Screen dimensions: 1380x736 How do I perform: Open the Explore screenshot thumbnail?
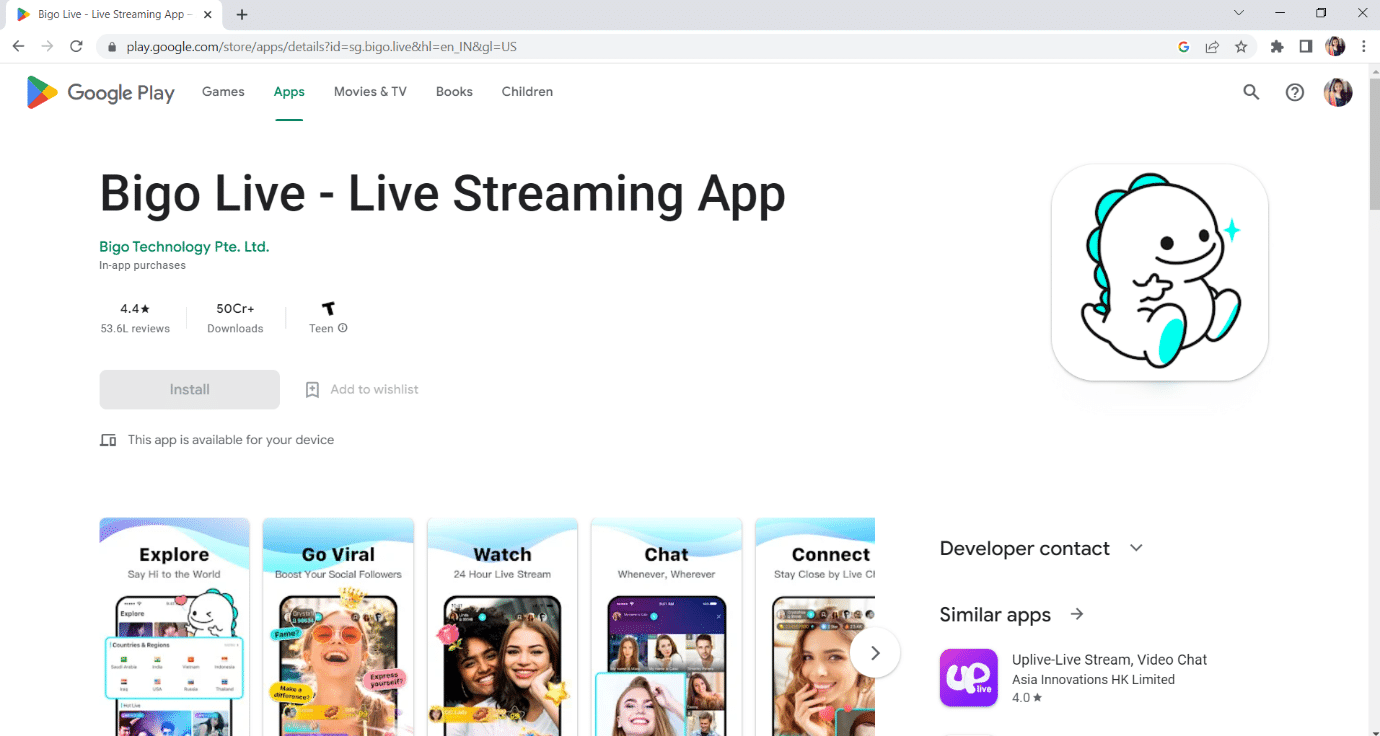coord(174,627)
